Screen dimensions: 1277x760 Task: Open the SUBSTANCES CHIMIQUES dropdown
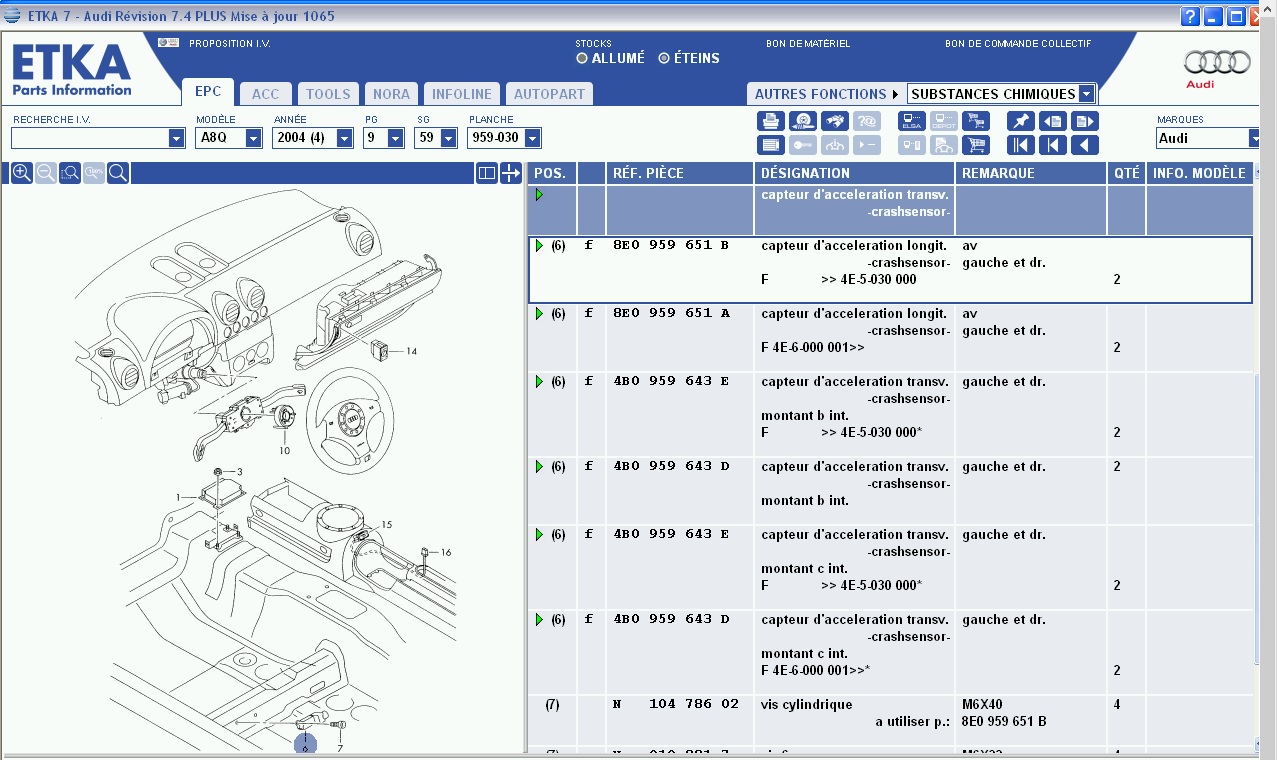[1088, 93]
